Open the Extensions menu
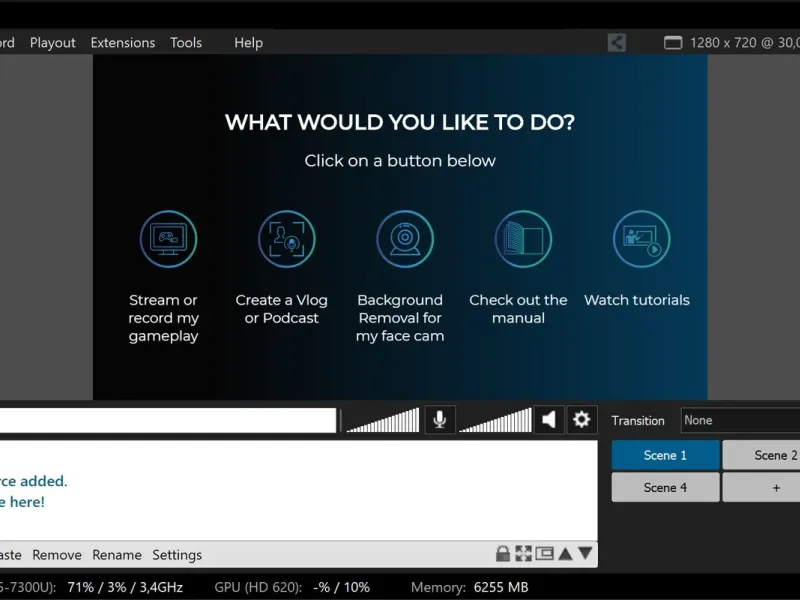The image size is (800, 600). click(x=123, y=43)
